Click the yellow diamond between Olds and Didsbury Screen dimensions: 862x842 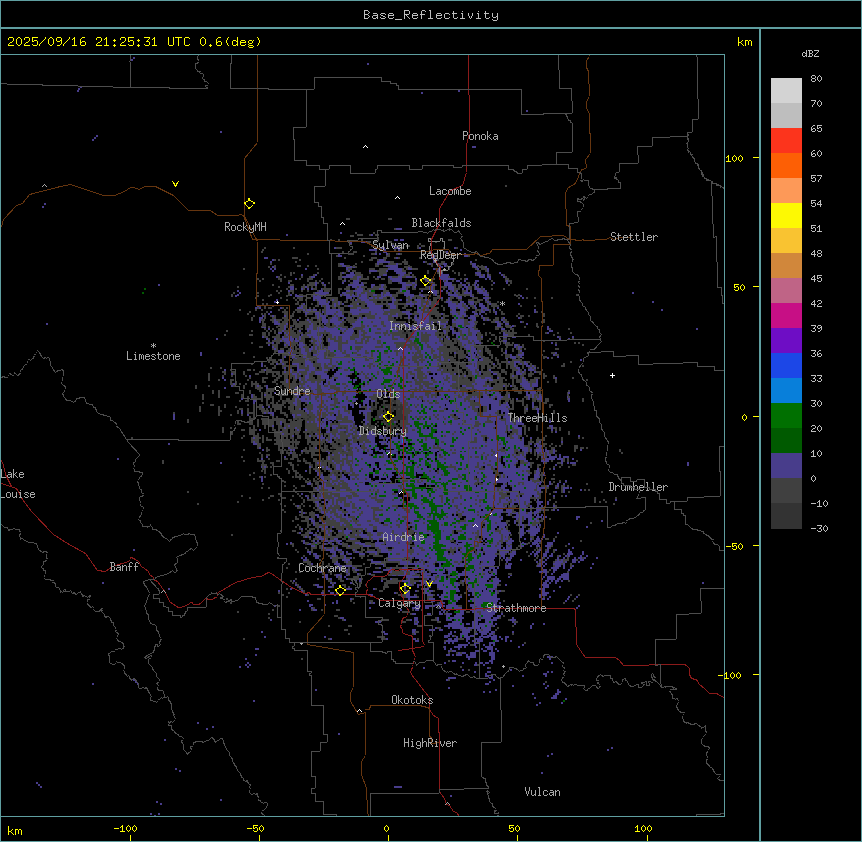point(388,416)
